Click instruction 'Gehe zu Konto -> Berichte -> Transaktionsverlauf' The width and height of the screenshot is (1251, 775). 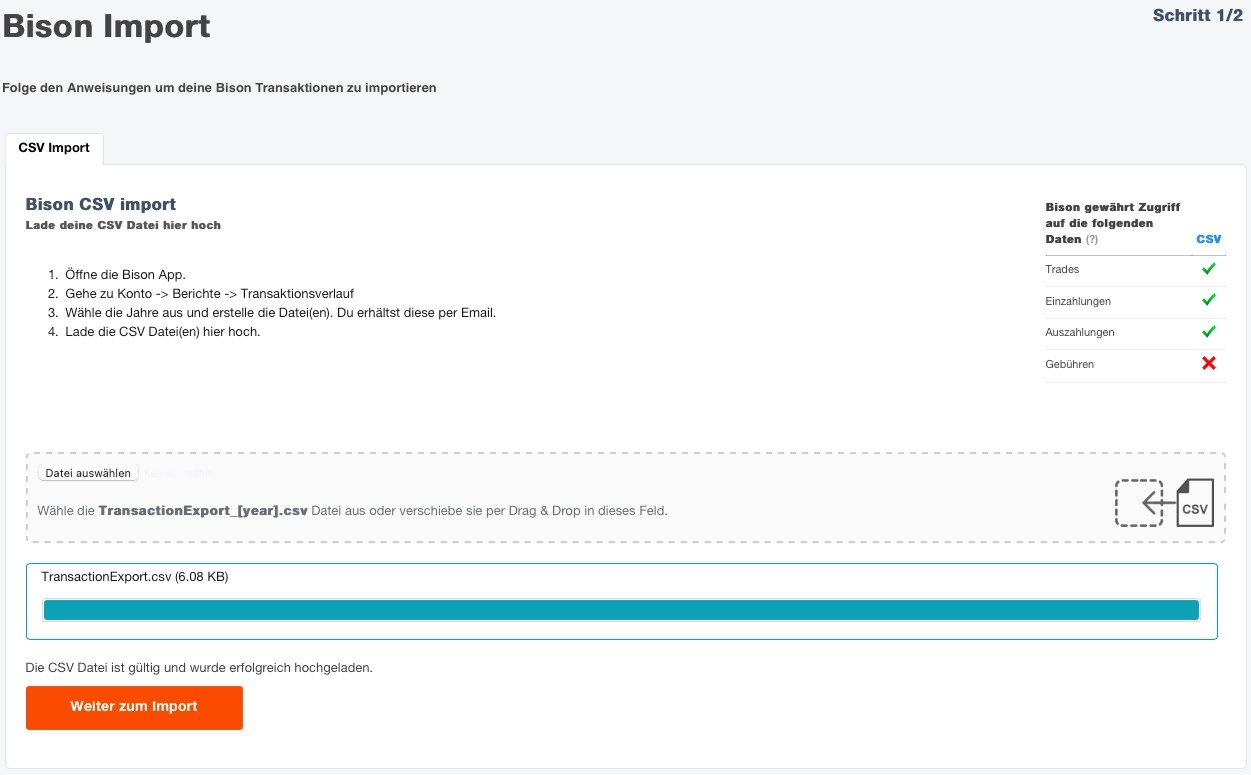pos(210,293)
